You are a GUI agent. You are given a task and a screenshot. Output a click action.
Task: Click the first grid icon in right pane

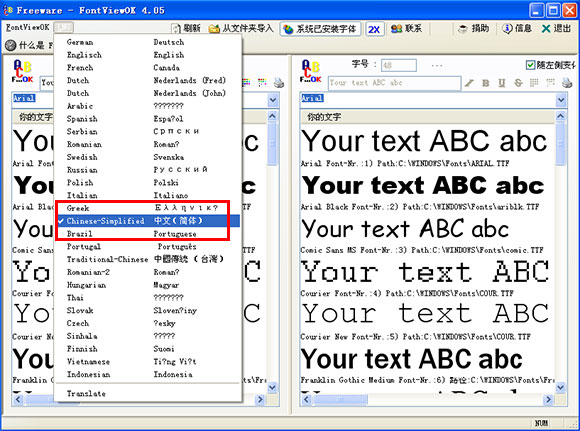point(534,83)
